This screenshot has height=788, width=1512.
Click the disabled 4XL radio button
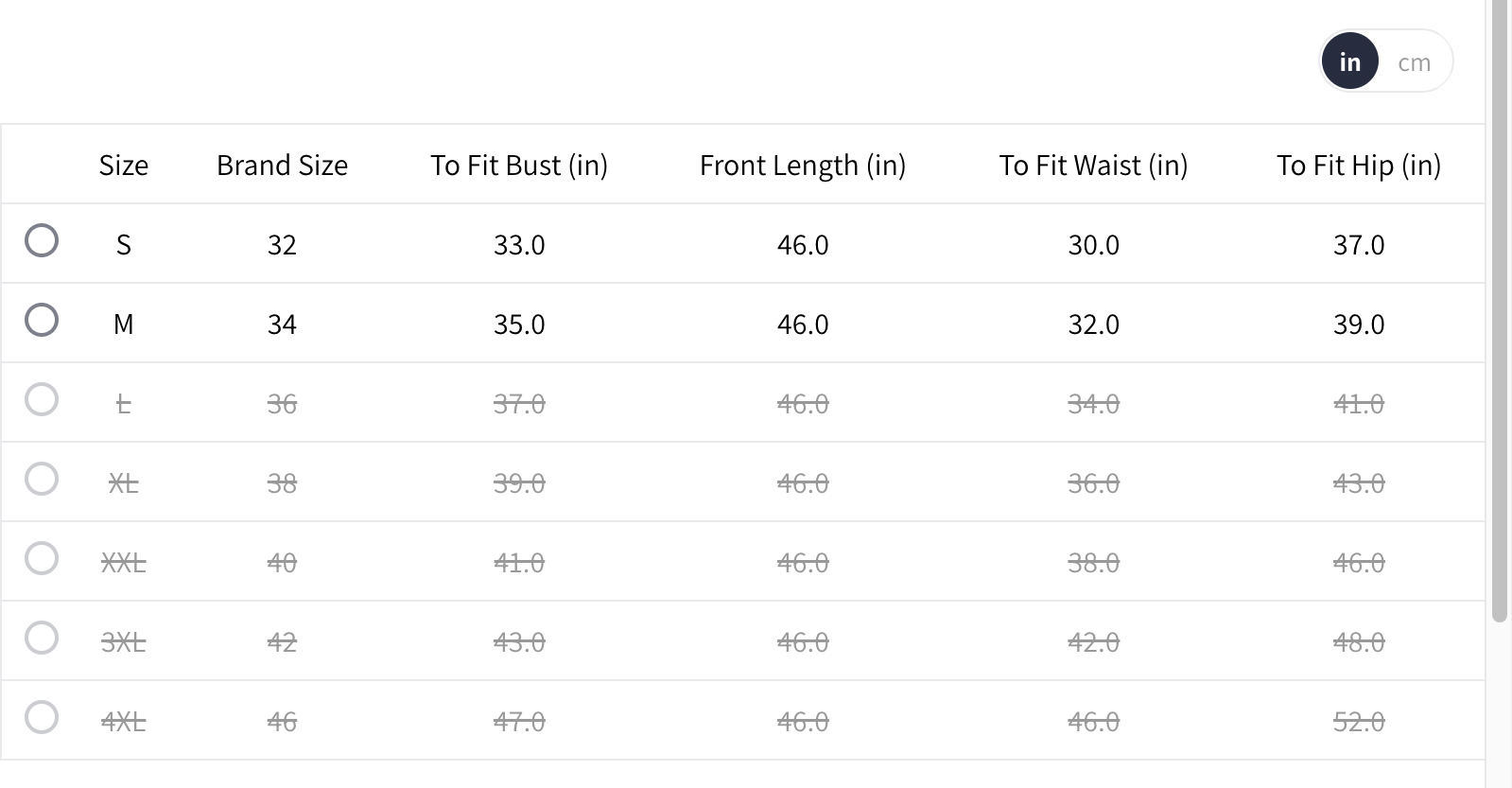click(42, 717)
